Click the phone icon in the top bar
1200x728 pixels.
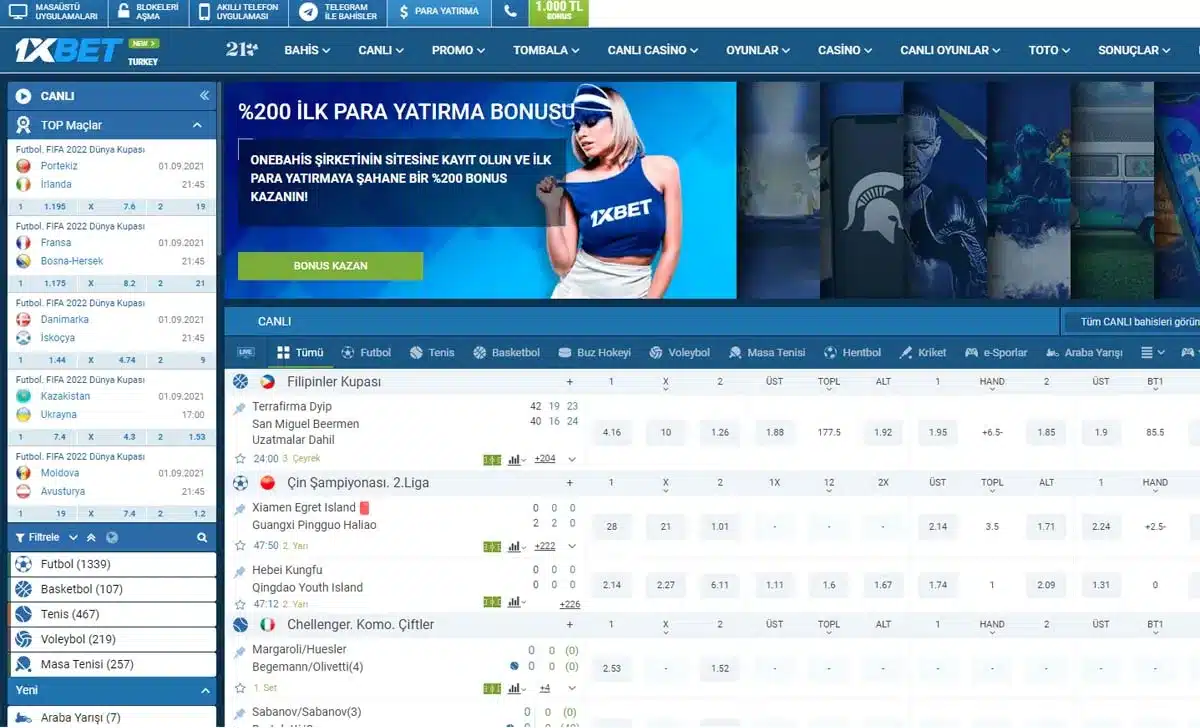pyautogui.click(x=511, y=12)
